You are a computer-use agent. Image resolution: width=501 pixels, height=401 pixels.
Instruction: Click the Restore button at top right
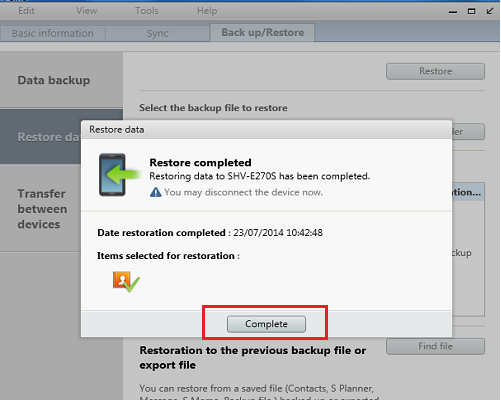[x=435, y=71]
